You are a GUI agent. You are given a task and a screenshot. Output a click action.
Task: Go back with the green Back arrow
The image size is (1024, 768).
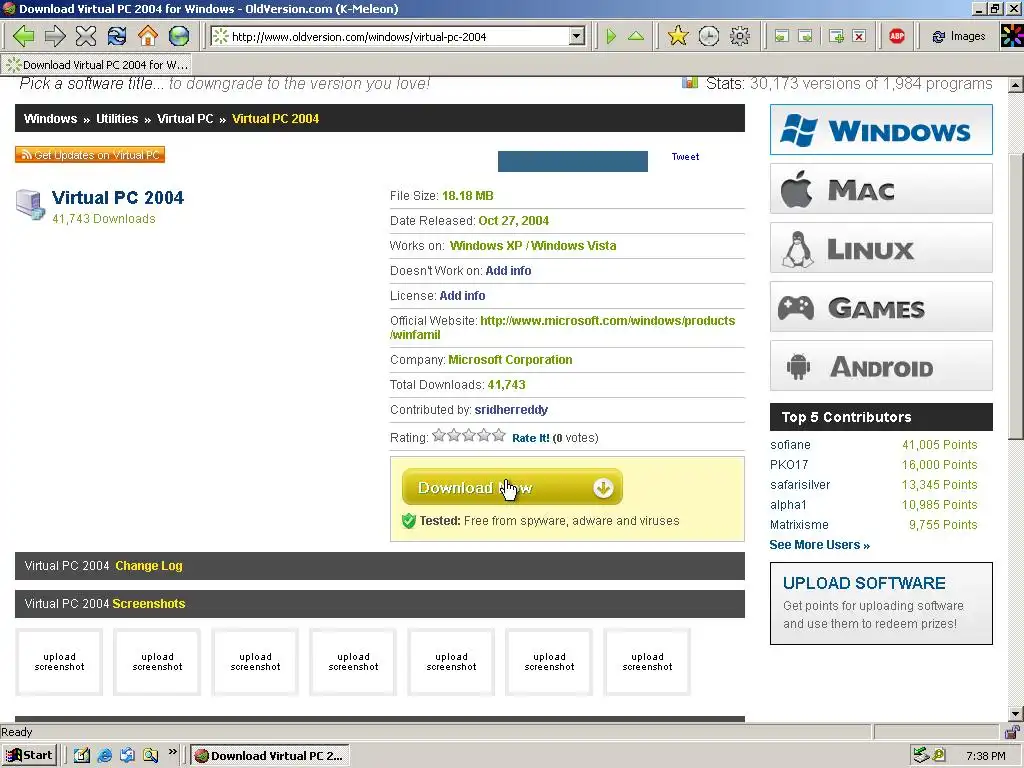tap(24, 36)
